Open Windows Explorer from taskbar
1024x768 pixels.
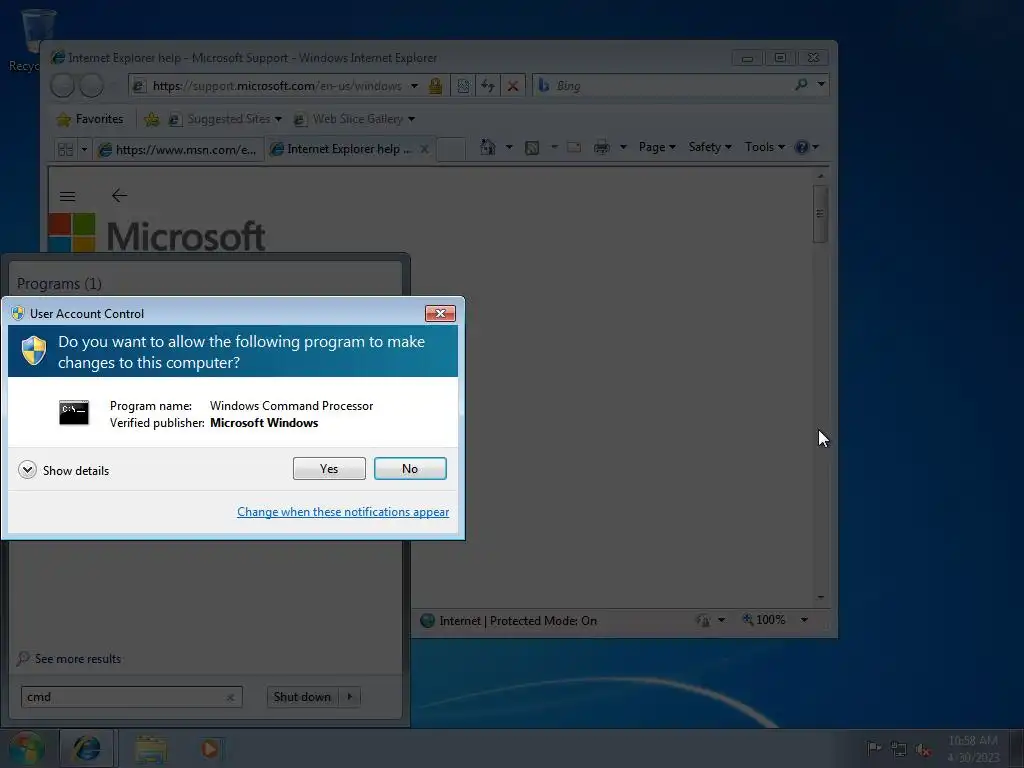tap(151, 749)
